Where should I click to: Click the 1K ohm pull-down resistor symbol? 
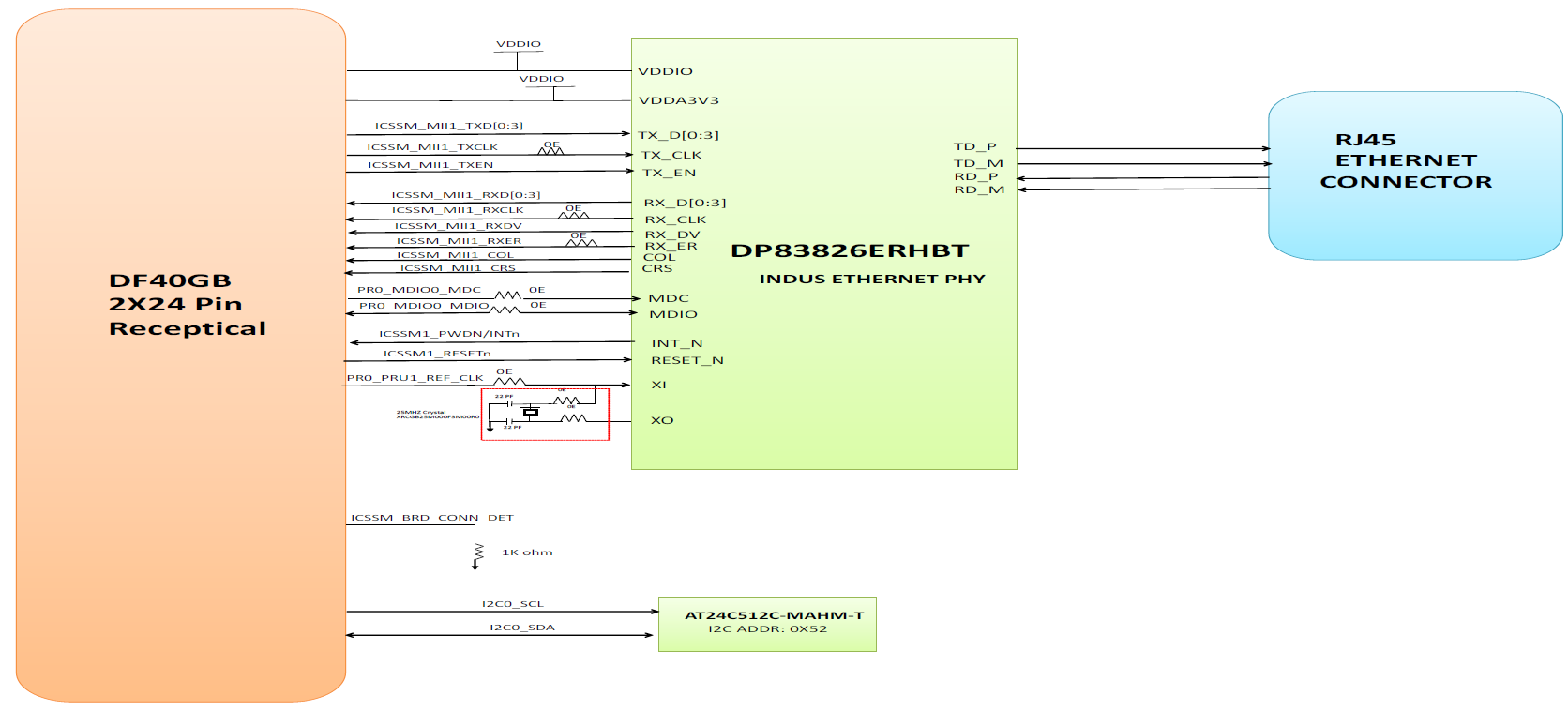pyautogui.click(x=478, y=551)
